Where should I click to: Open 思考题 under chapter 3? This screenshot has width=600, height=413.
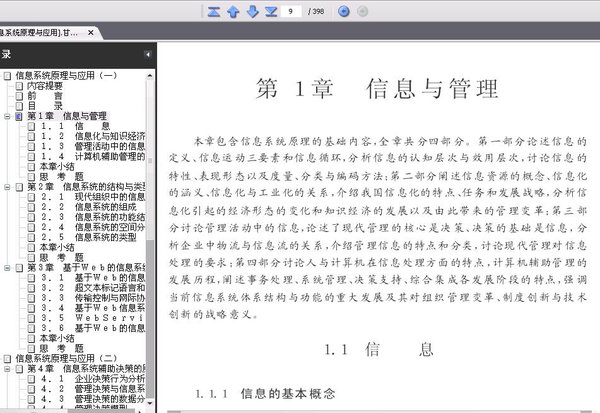pyautogui.click(x=61, y=349)
